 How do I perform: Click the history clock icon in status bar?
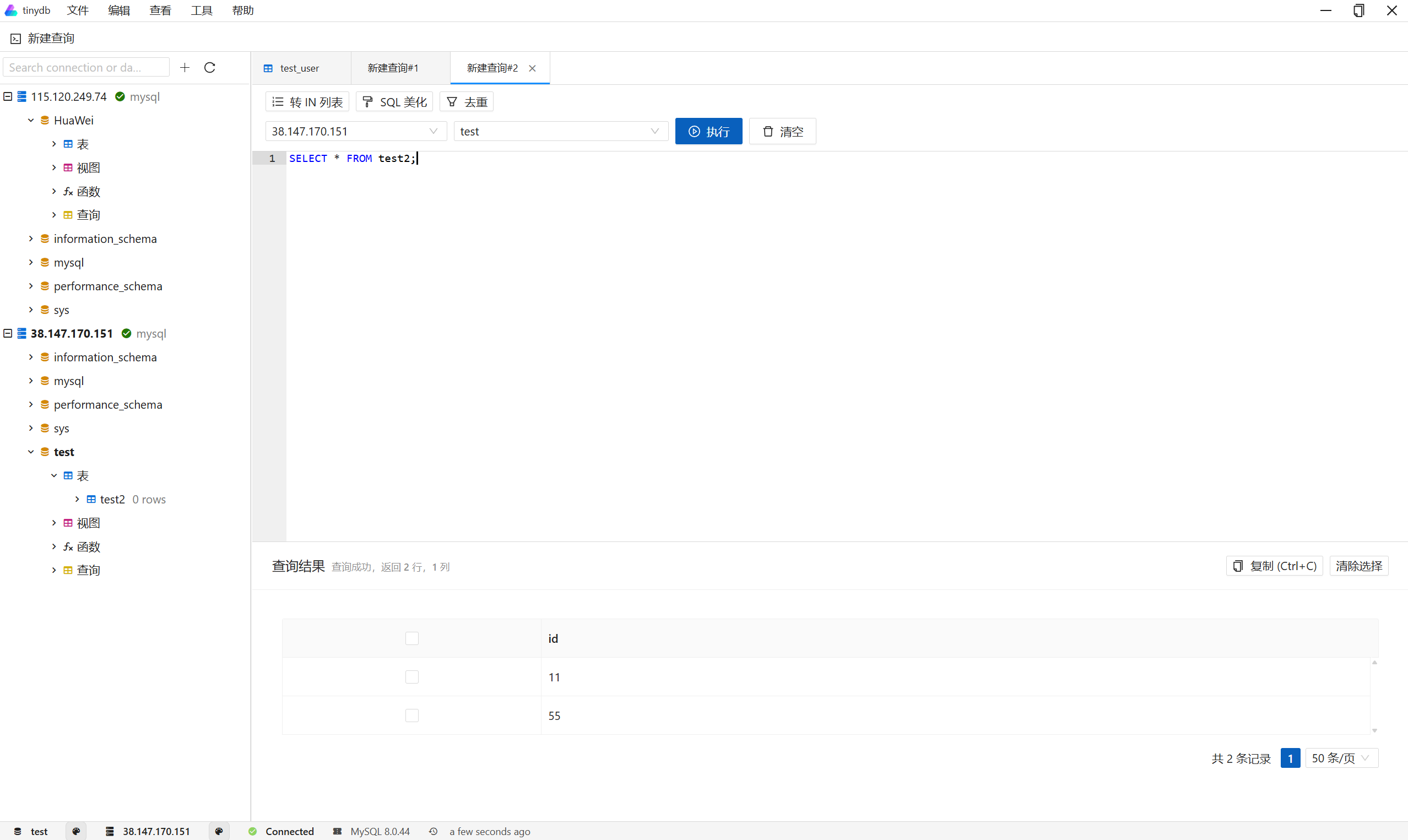433,831
